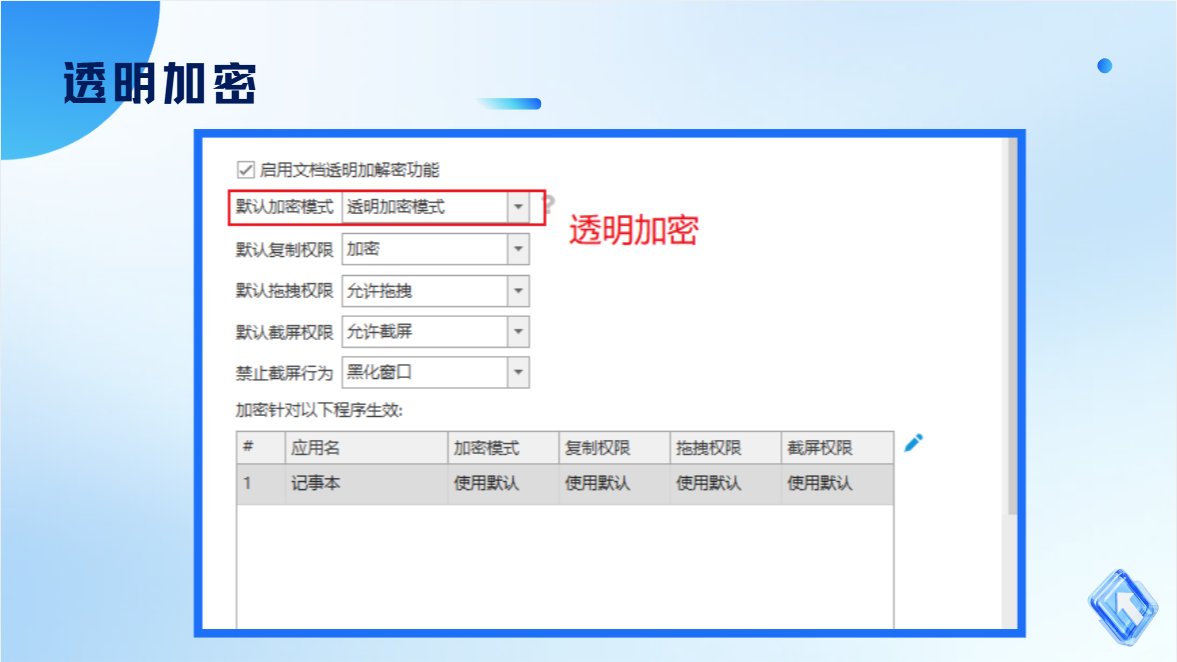Click the 加密针对以下程序生效 label
This screenshot has height=662, width=1177.
[319, 411]
